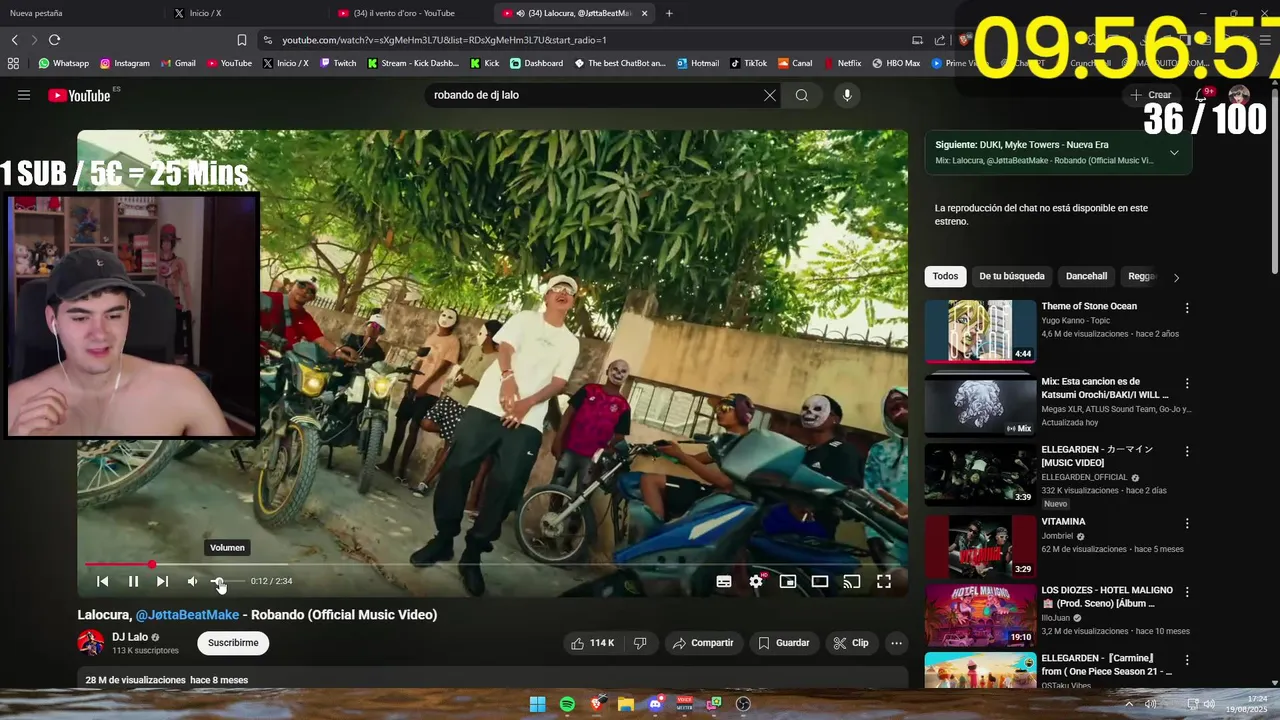1280x720 pixels.
Task: Open the Whatsapp bookmark
Action: (63, 63)
